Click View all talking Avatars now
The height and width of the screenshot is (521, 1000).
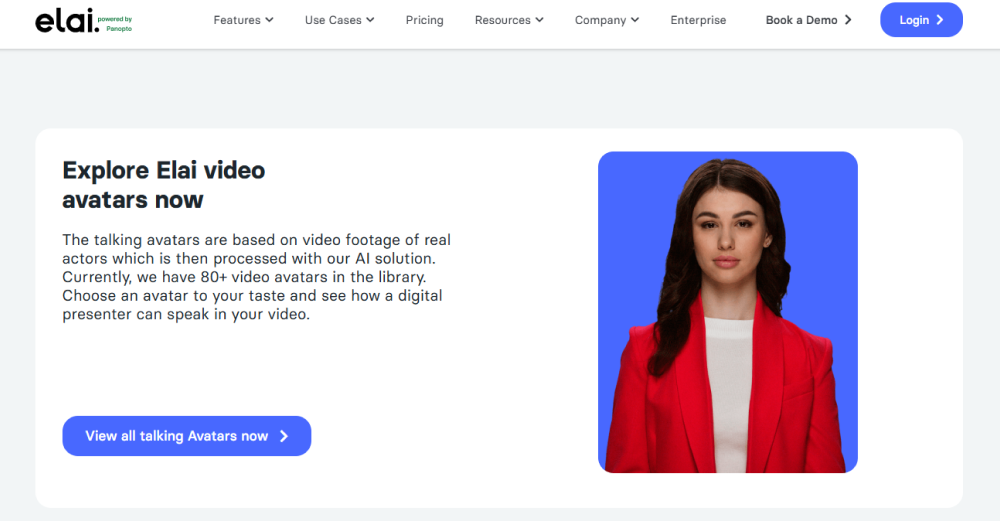(x=186, y=436)
